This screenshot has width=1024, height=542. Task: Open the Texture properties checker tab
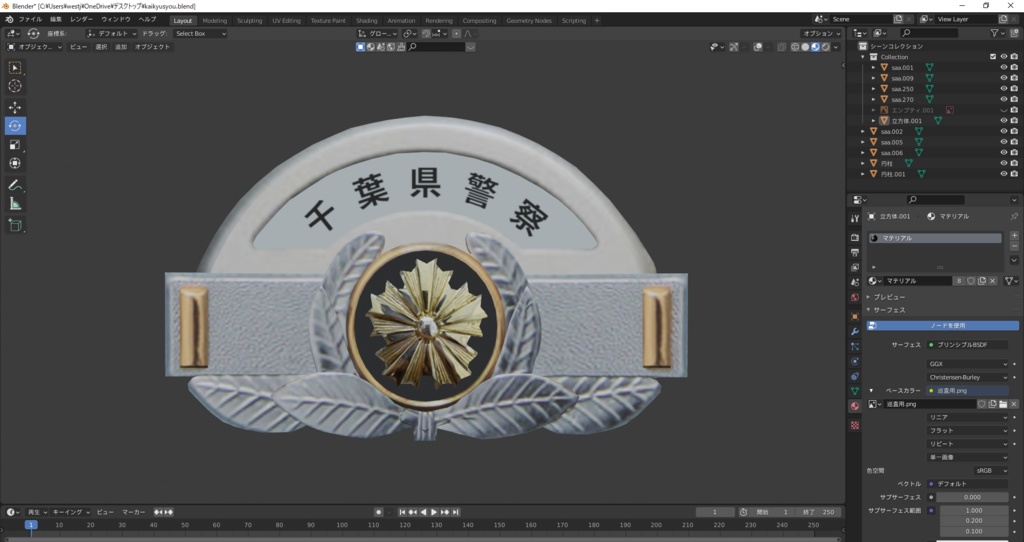pyautogui.click(x=855, y=425)
